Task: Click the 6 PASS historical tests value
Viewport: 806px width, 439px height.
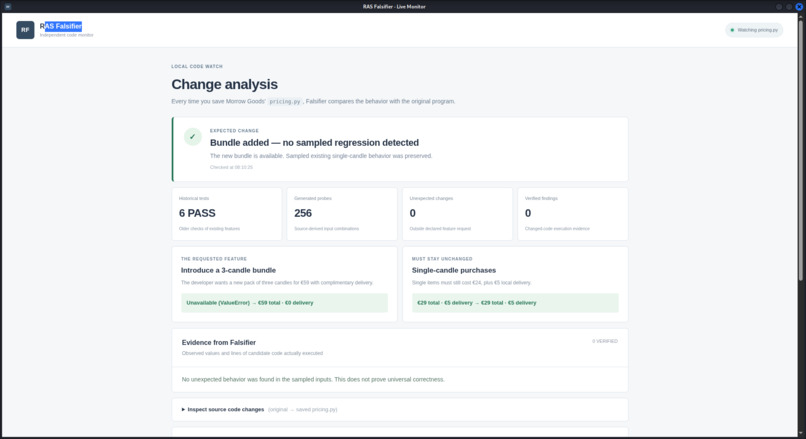Action: 197,213
